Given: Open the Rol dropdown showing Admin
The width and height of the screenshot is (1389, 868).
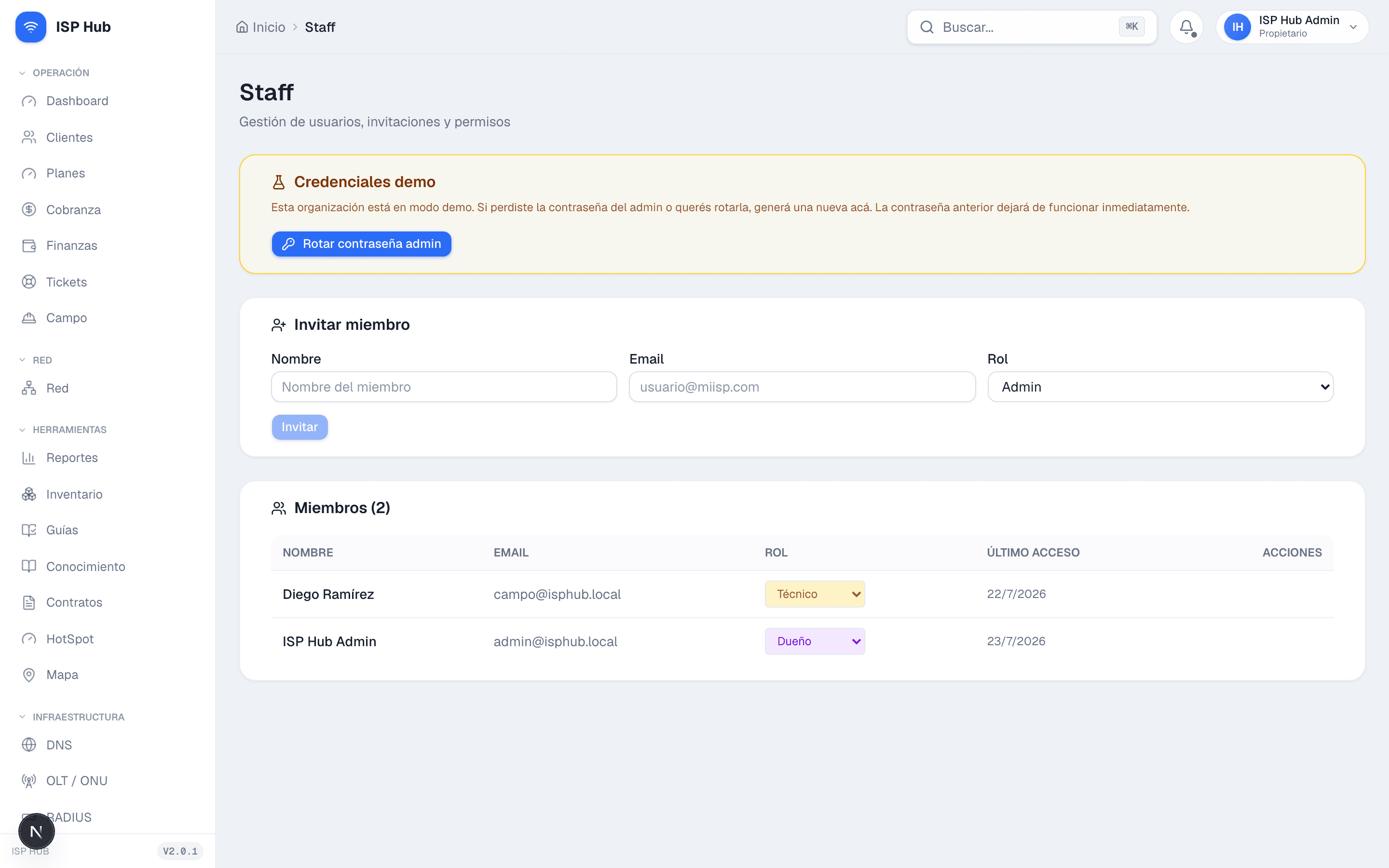Looking at the screenshot, I should [1160, 387].
